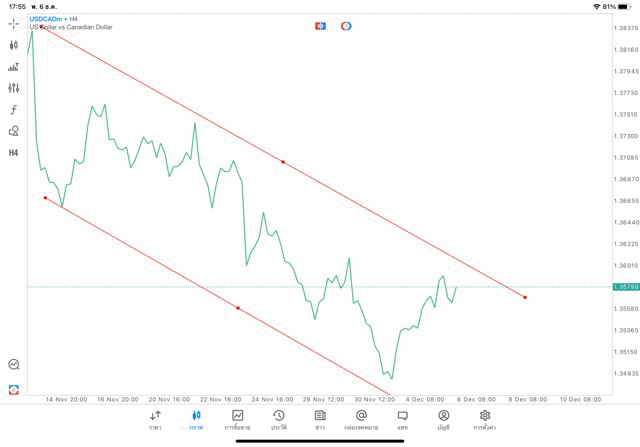Viewport: 640px width, 447px height.
Task: Click the trade volumes bar chart icon
Action: point(14,67)
